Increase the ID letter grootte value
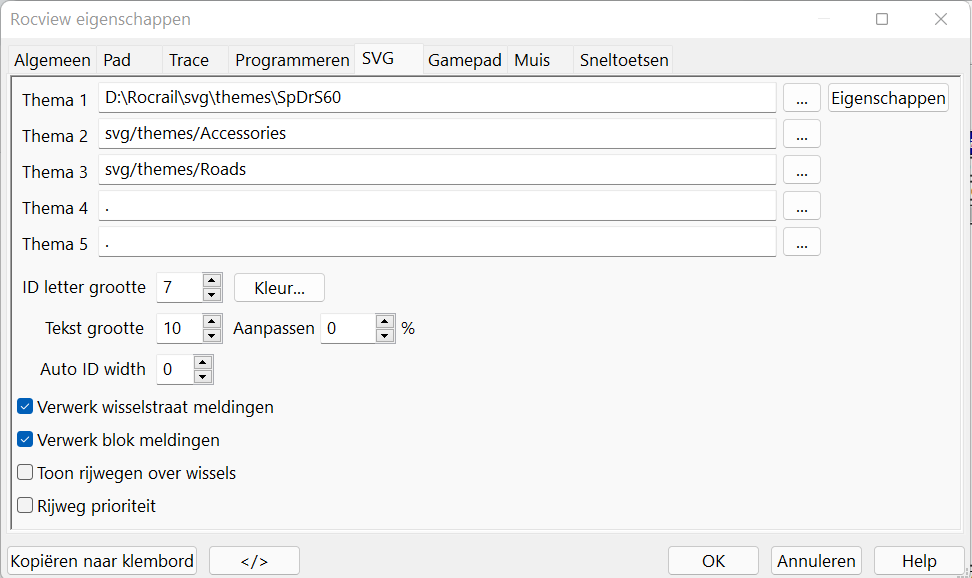The image size is (972, 578). tap(212, 281)
